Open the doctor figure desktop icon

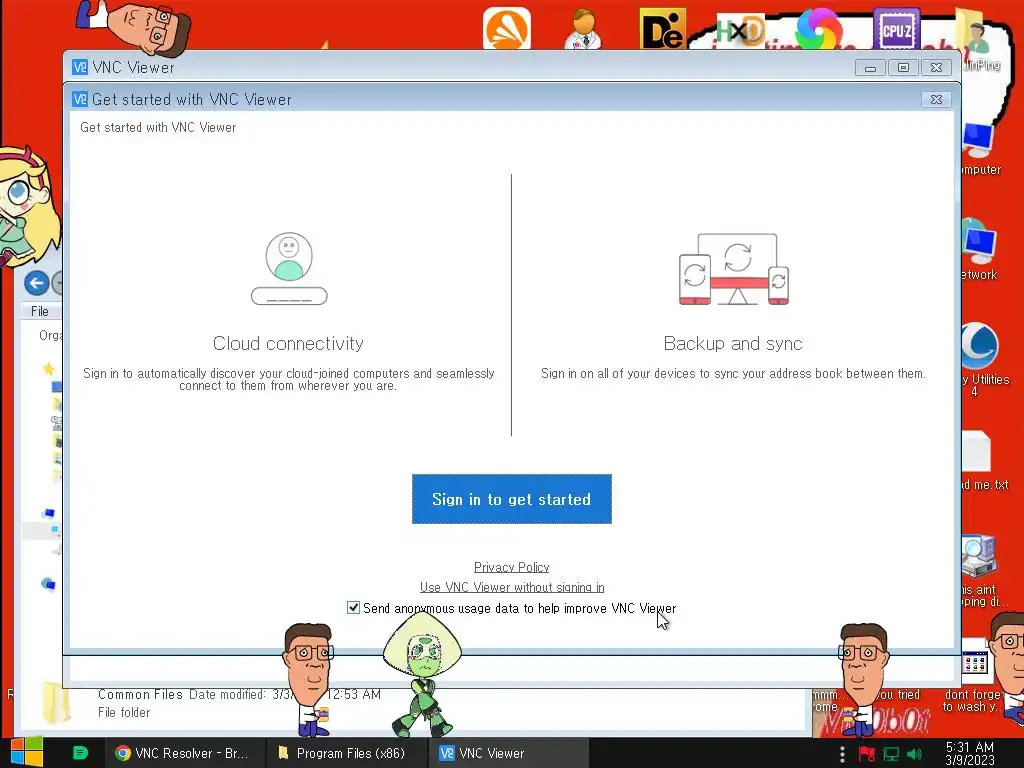[x=583, y=29]
